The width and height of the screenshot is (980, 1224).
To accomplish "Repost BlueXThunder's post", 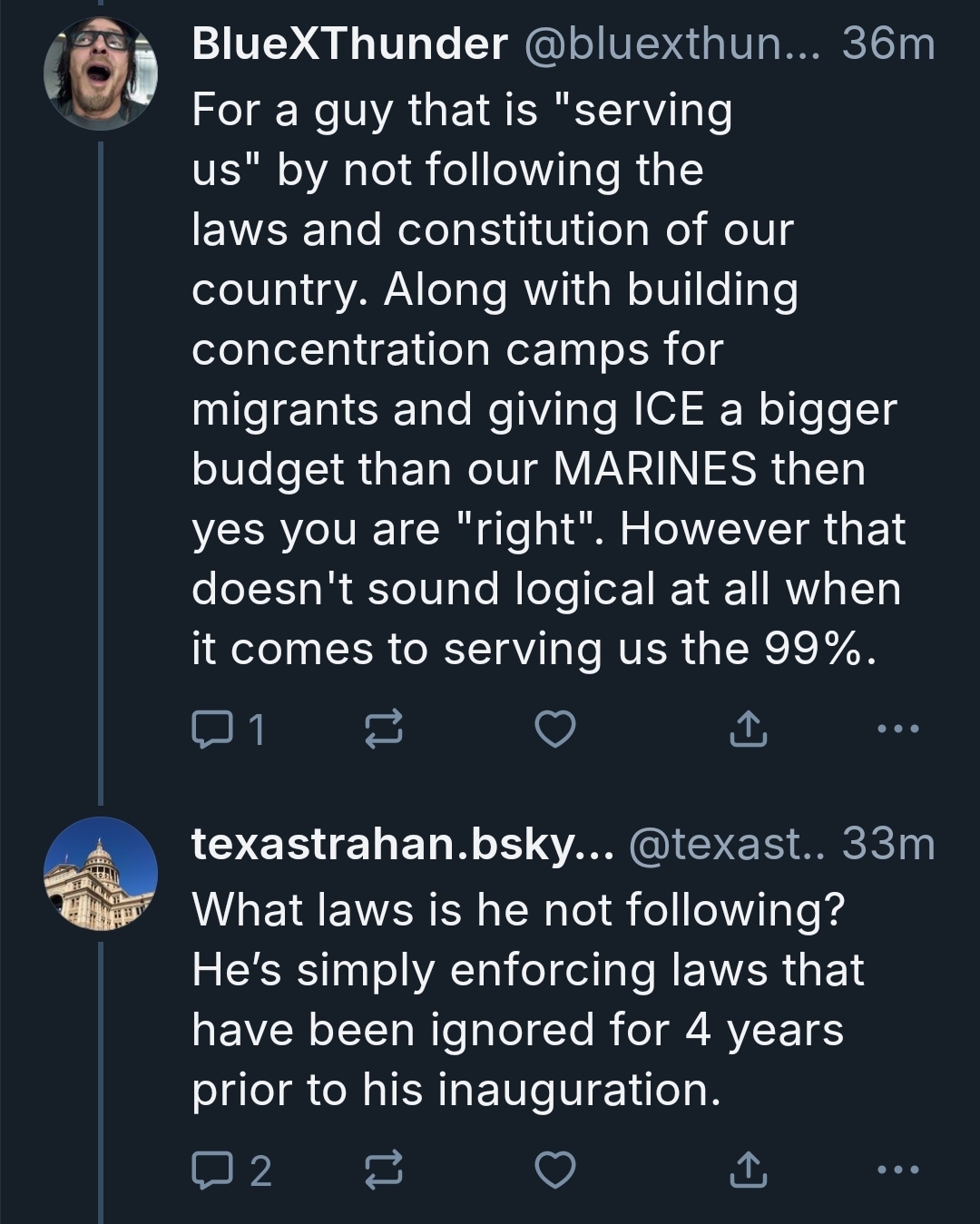I will tap(383, 729).
